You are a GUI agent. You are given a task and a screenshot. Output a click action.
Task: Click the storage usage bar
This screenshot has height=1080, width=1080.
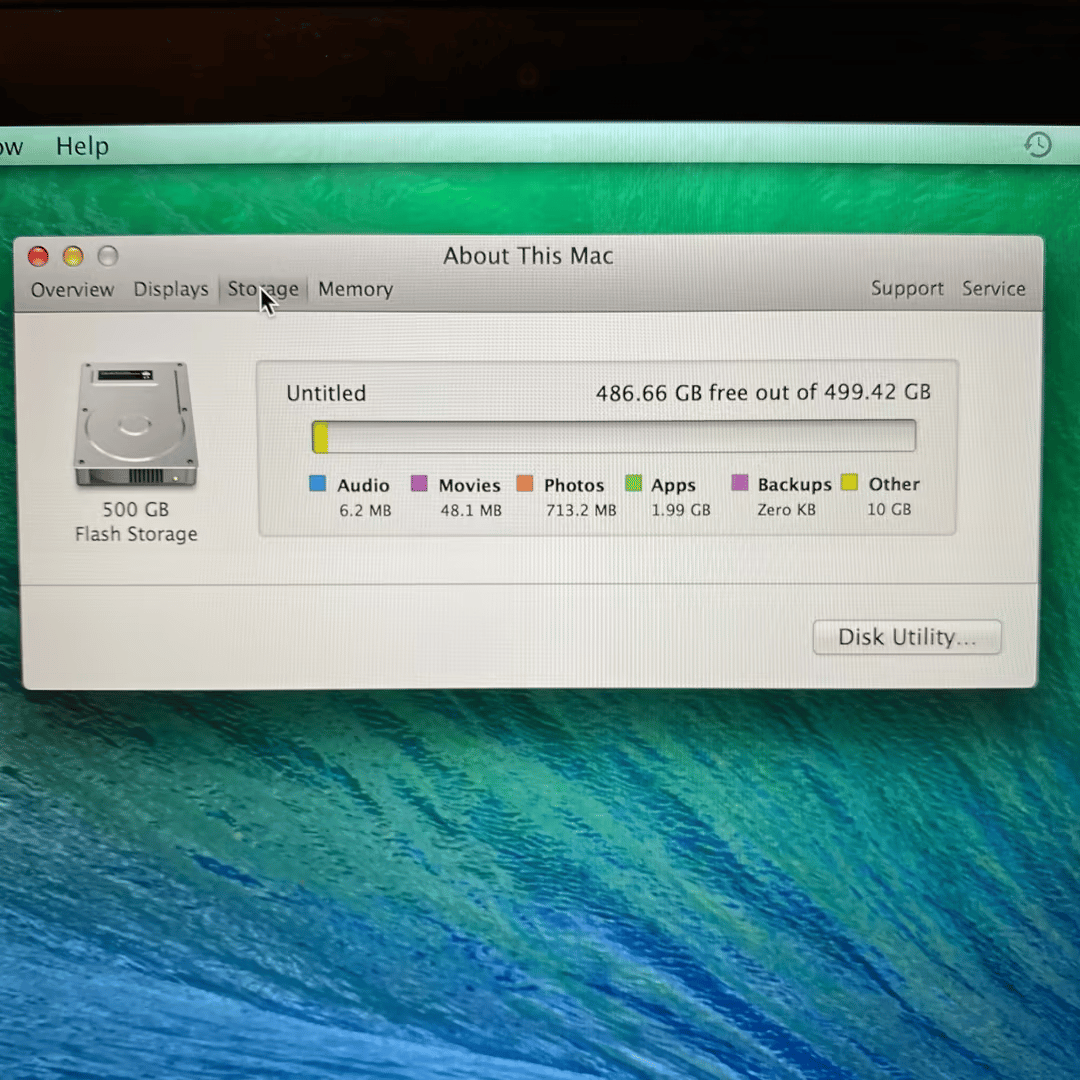[x=614, y=436]
